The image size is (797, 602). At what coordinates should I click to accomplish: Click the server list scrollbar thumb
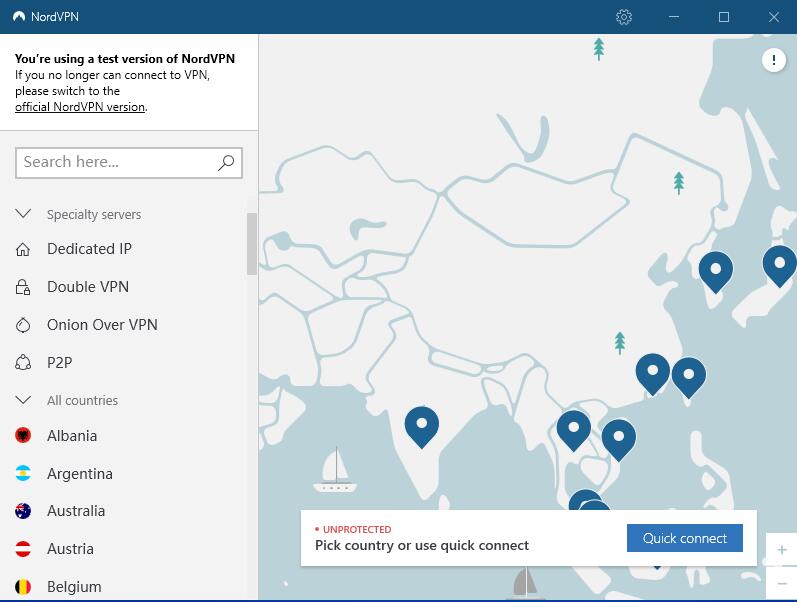pos(252,244)
